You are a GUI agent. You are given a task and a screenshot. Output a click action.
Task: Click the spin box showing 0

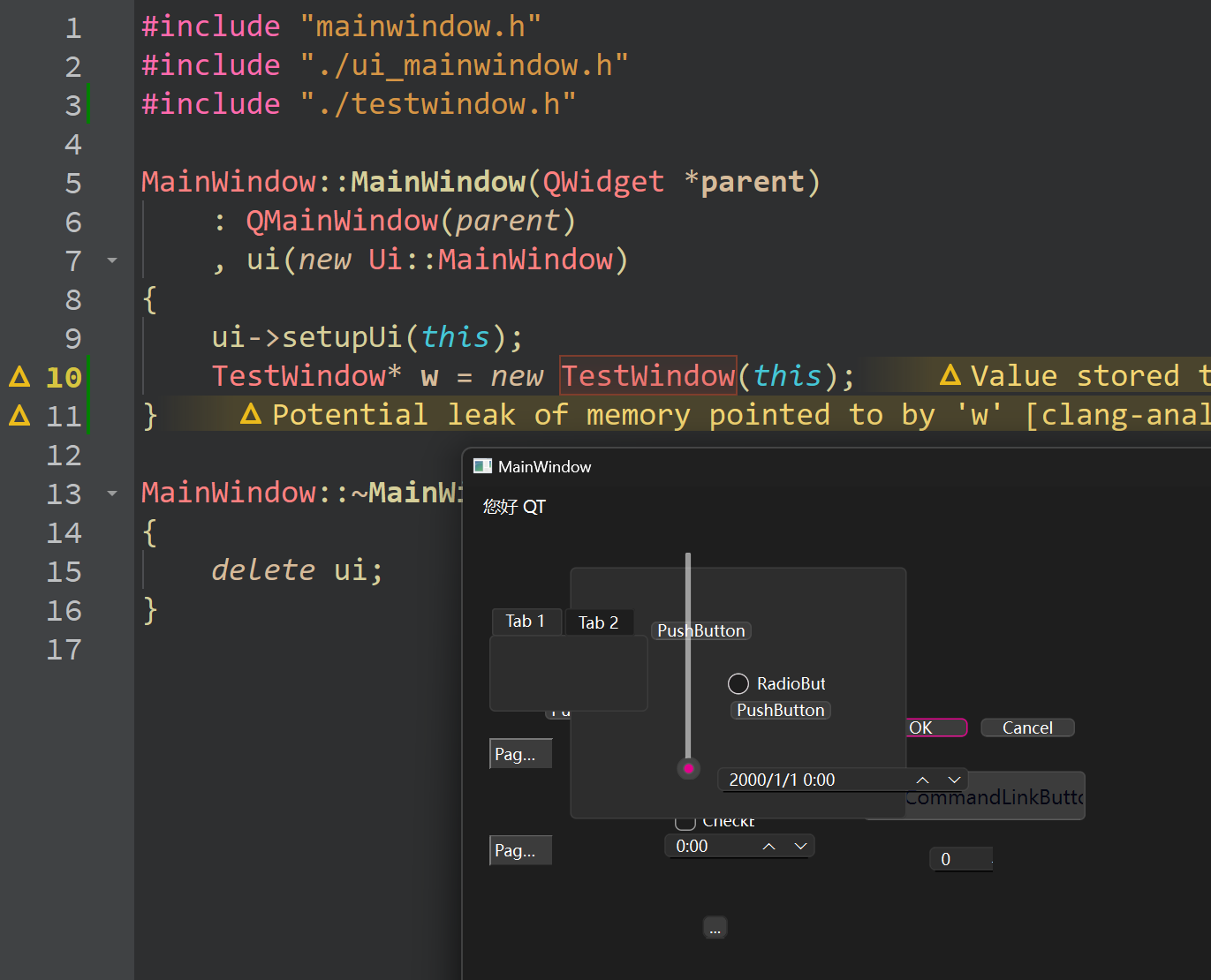click(x=961, y=859)
